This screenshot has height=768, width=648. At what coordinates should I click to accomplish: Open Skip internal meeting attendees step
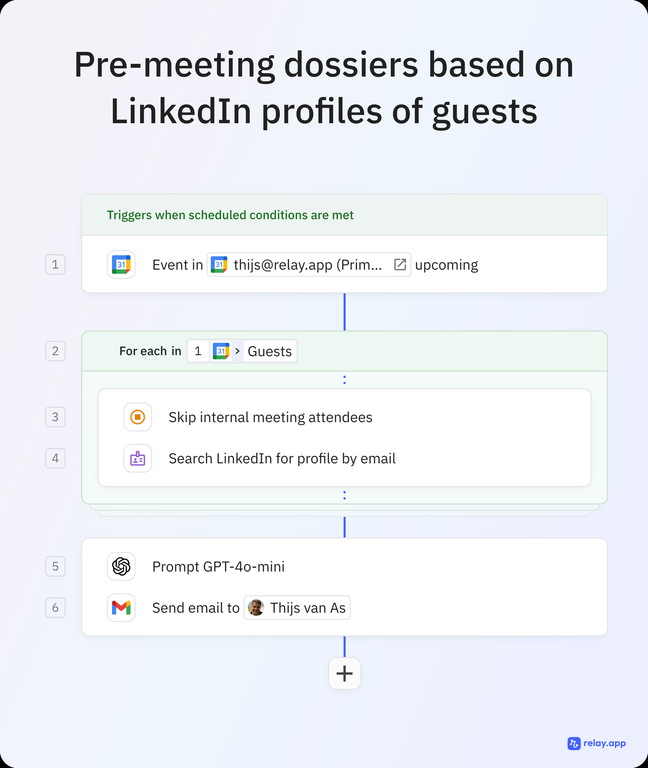tap(270, 417)
